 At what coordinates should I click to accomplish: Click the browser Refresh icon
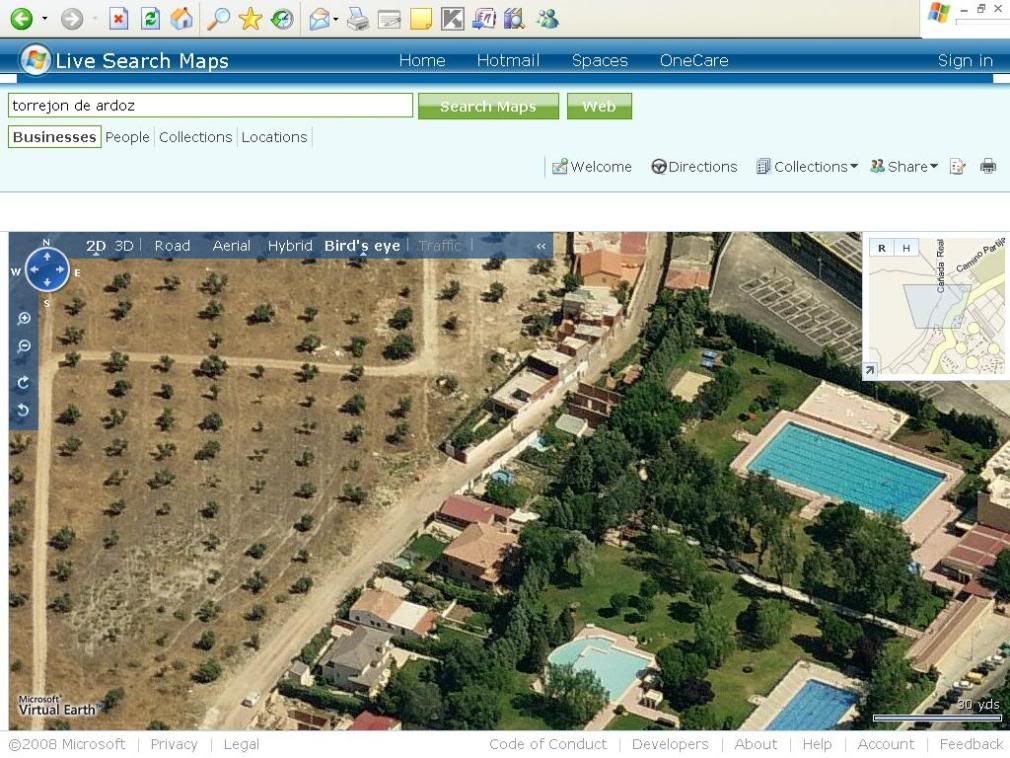[x=150, y=18]
